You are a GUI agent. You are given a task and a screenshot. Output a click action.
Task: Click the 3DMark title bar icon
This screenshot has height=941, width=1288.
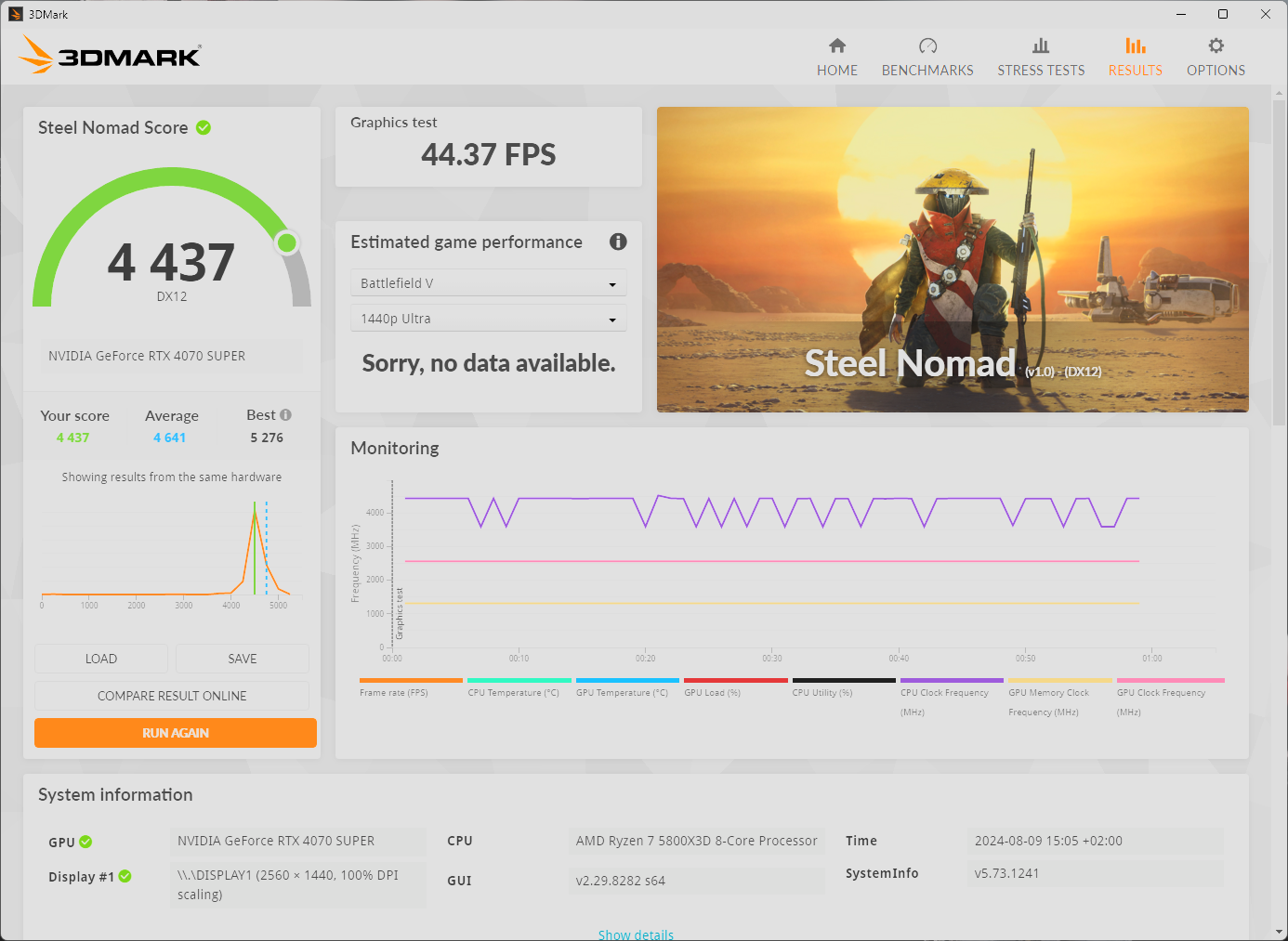[15, 14]
